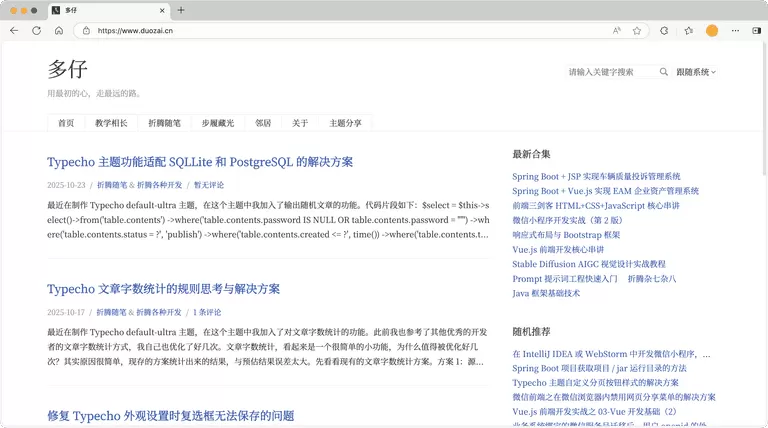This screenshot has height=428, width=768.
Task: Open the 步履藏光 navigation tab
Action: coord(217,123)
